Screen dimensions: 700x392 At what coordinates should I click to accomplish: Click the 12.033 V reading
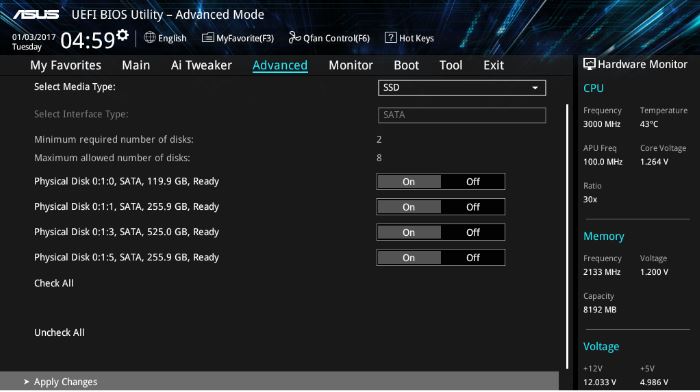600,382
